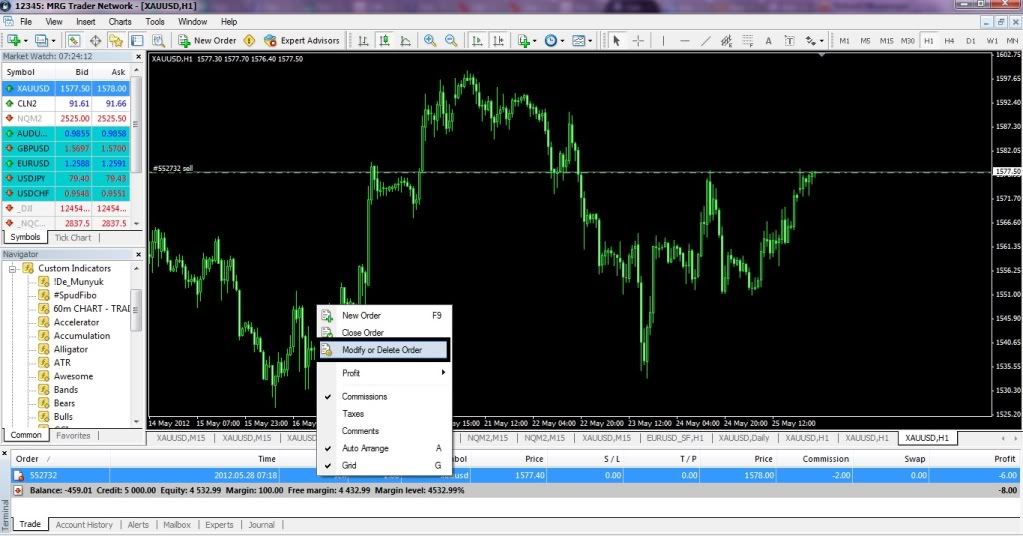Viewport: 1023px width, 536px height.
Task: Activate the H1 timeframe button
Action: coord(928,40)
